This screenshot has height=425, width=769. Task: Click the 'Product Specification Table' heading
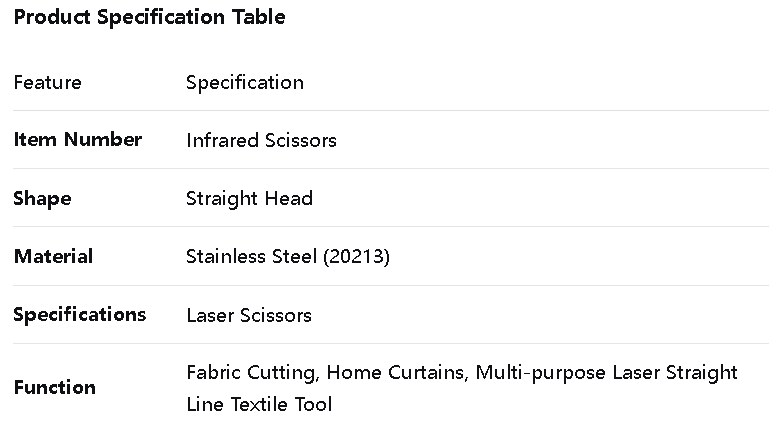(149, 17)
